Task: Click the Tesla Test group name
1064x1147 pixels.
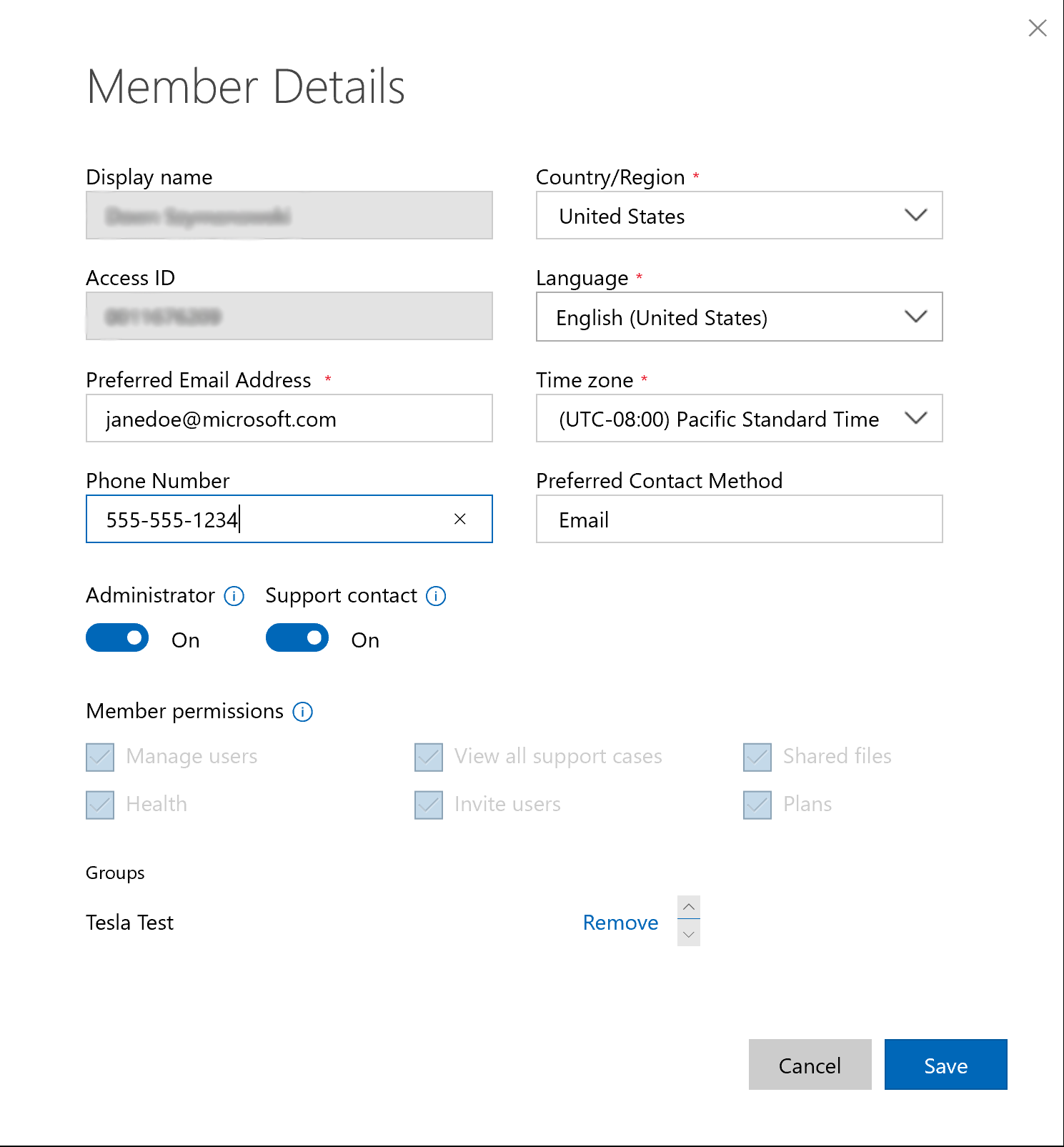Action: pyautogui.click(x=130, y=923)
